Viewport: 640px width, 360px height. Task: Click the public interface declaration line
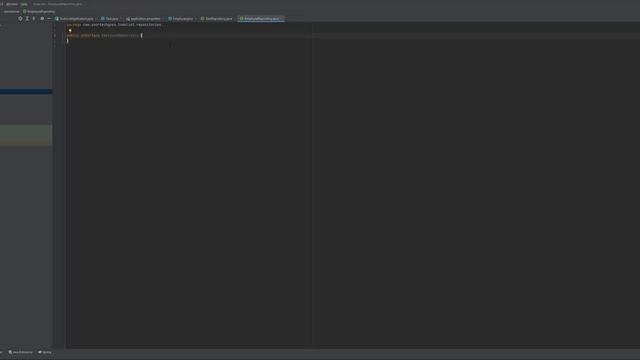pos(104,36)
